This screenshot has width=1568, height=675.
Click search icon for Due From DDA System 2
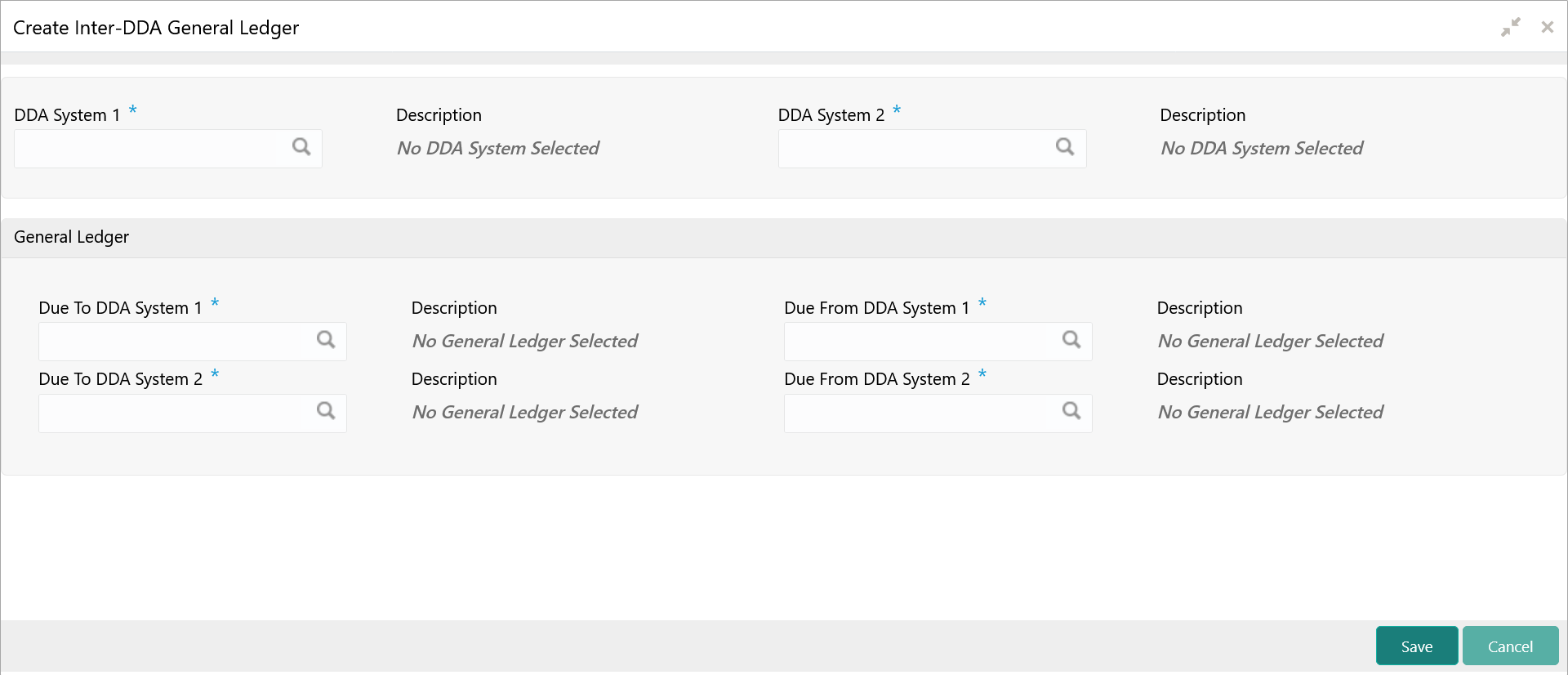click(1071, 411)
